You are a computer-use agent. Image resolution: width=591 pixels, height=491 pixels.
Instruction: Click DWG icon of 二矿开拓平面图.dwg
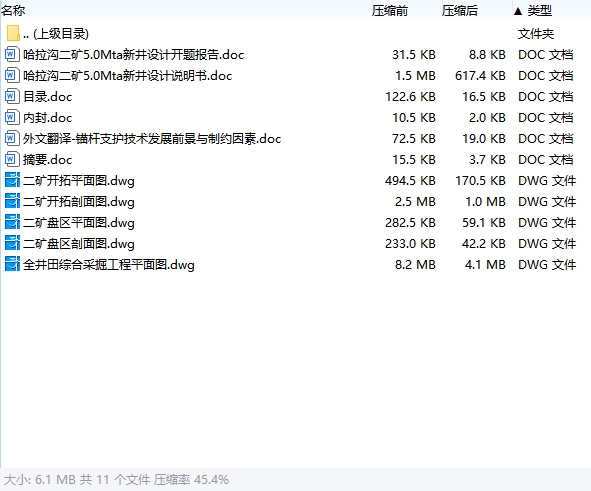12,180
